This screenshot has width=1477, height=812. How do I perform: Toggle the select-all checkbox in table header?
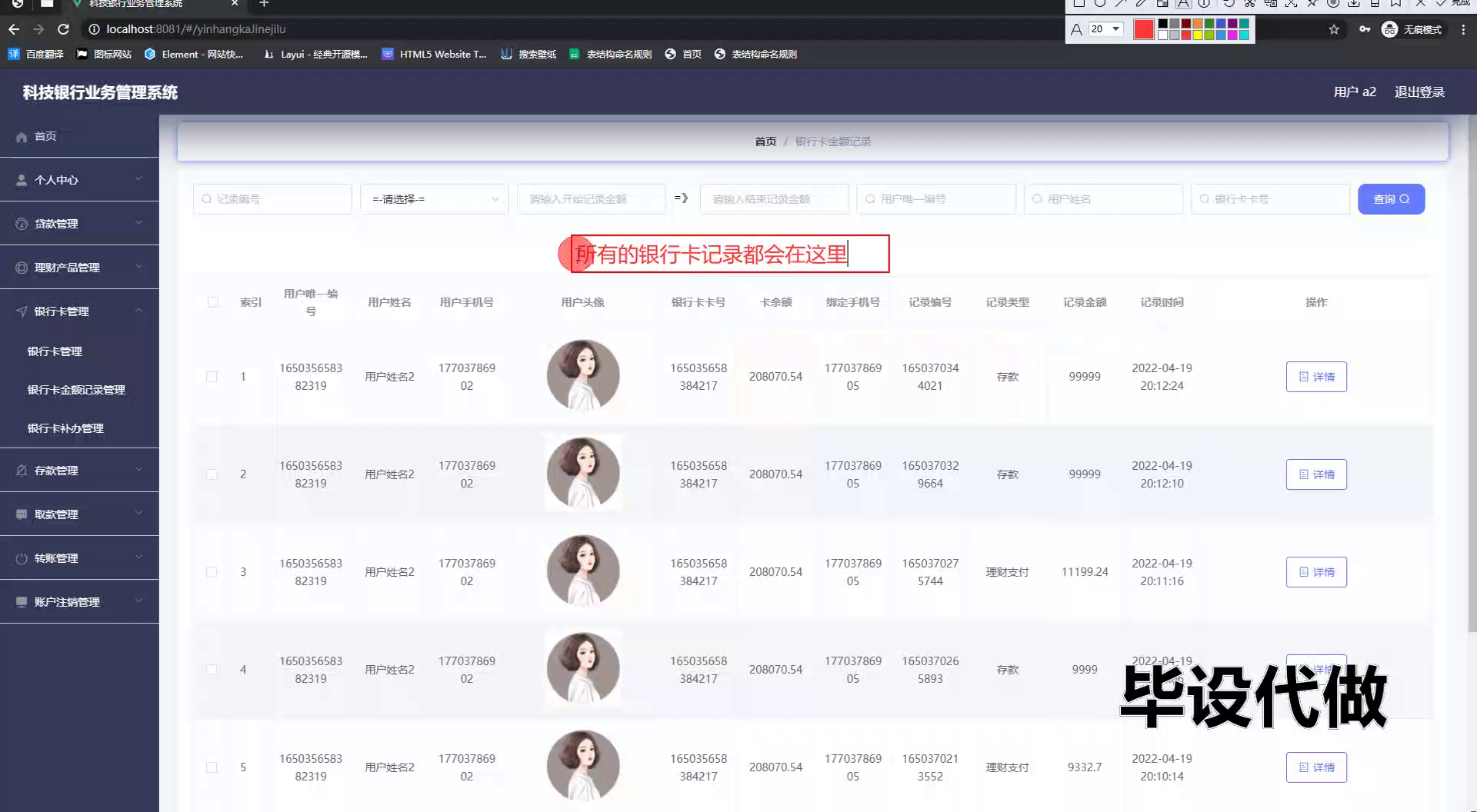click(x=213, y=302)
